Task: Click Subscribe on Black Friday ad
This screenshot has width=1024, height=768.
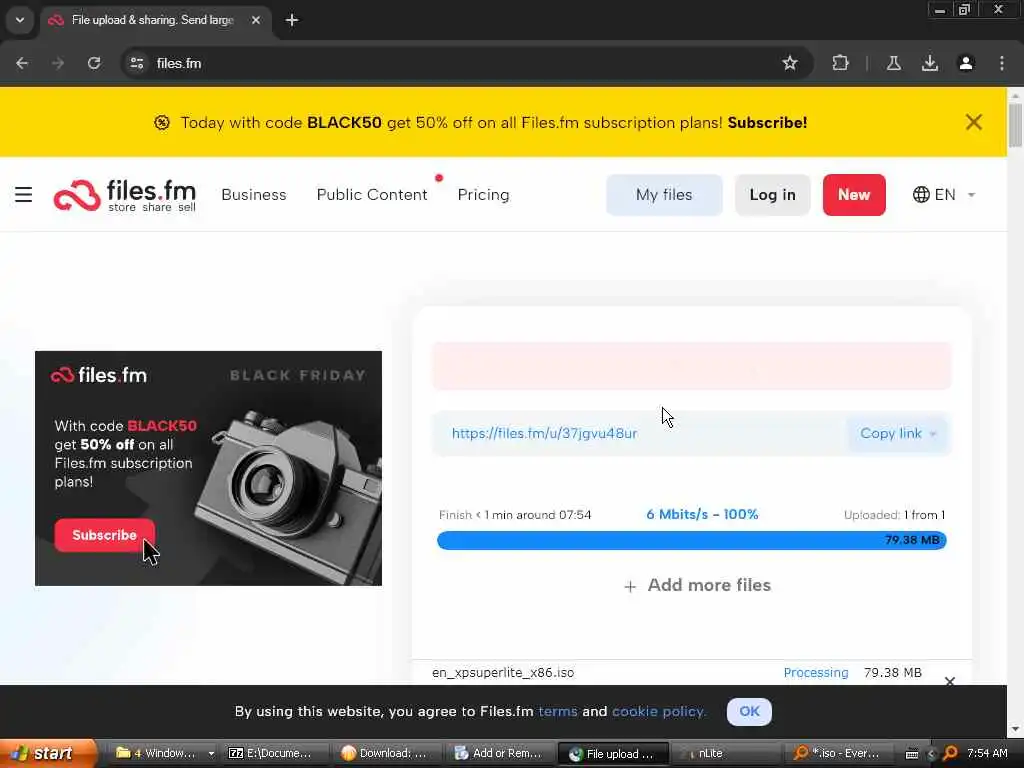Action: pos(104,535)
